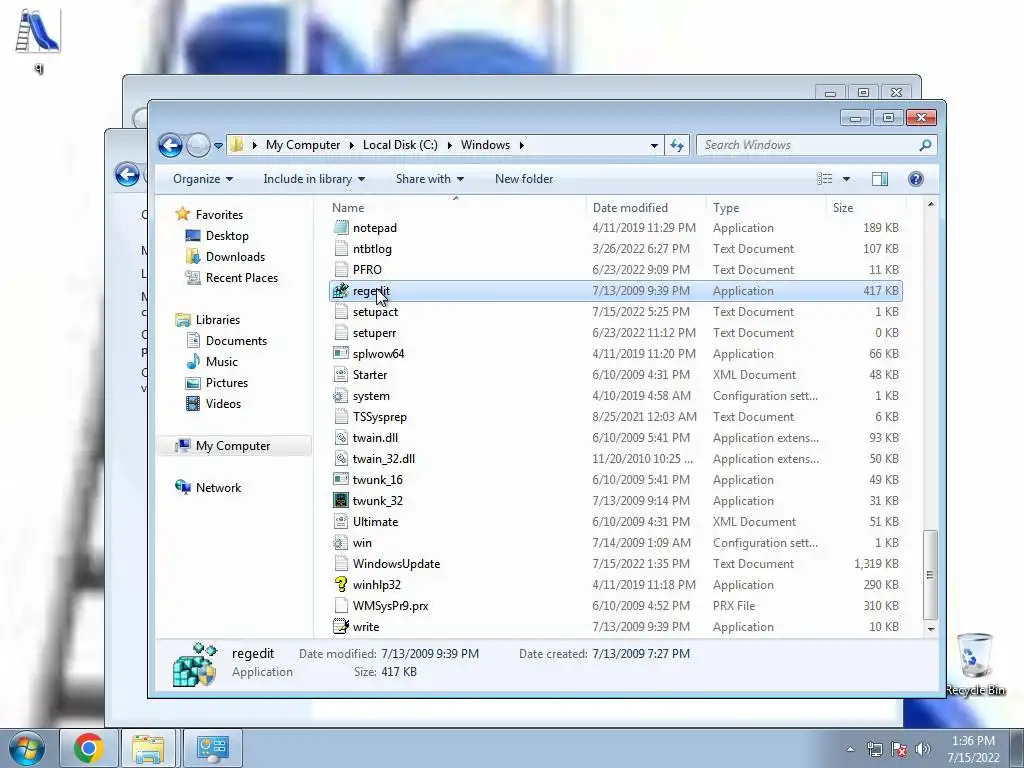The width and height of the screenshot is (1024, 768).
Task: Sort by Date modified column header
Action: (x=630, y=208)
